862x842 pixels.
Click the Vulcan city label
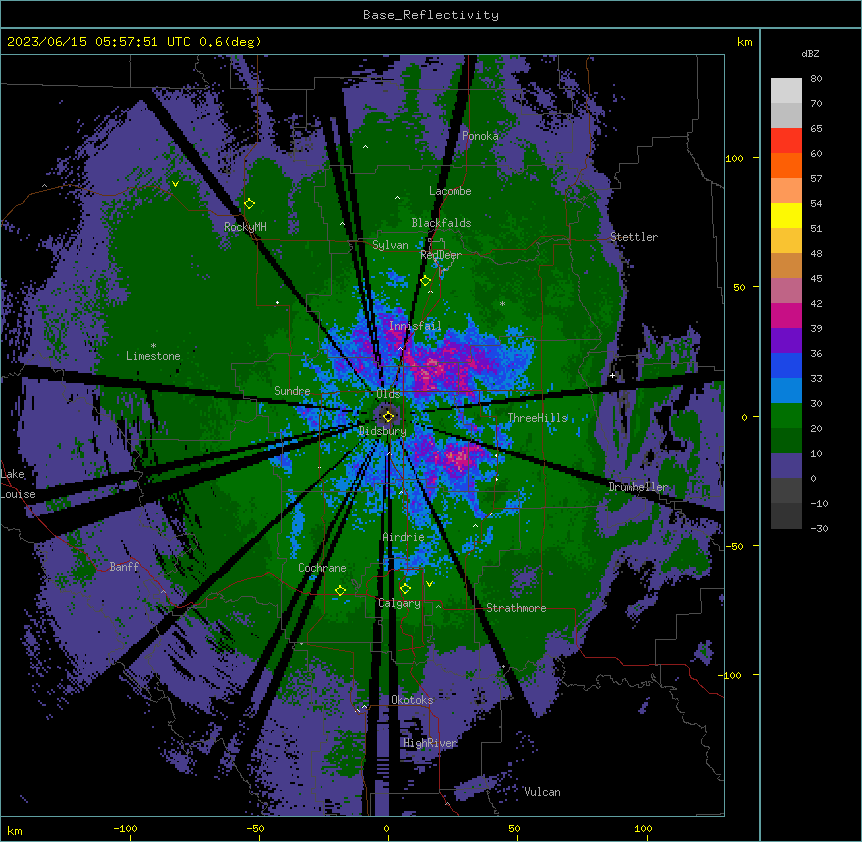[543, 792]
